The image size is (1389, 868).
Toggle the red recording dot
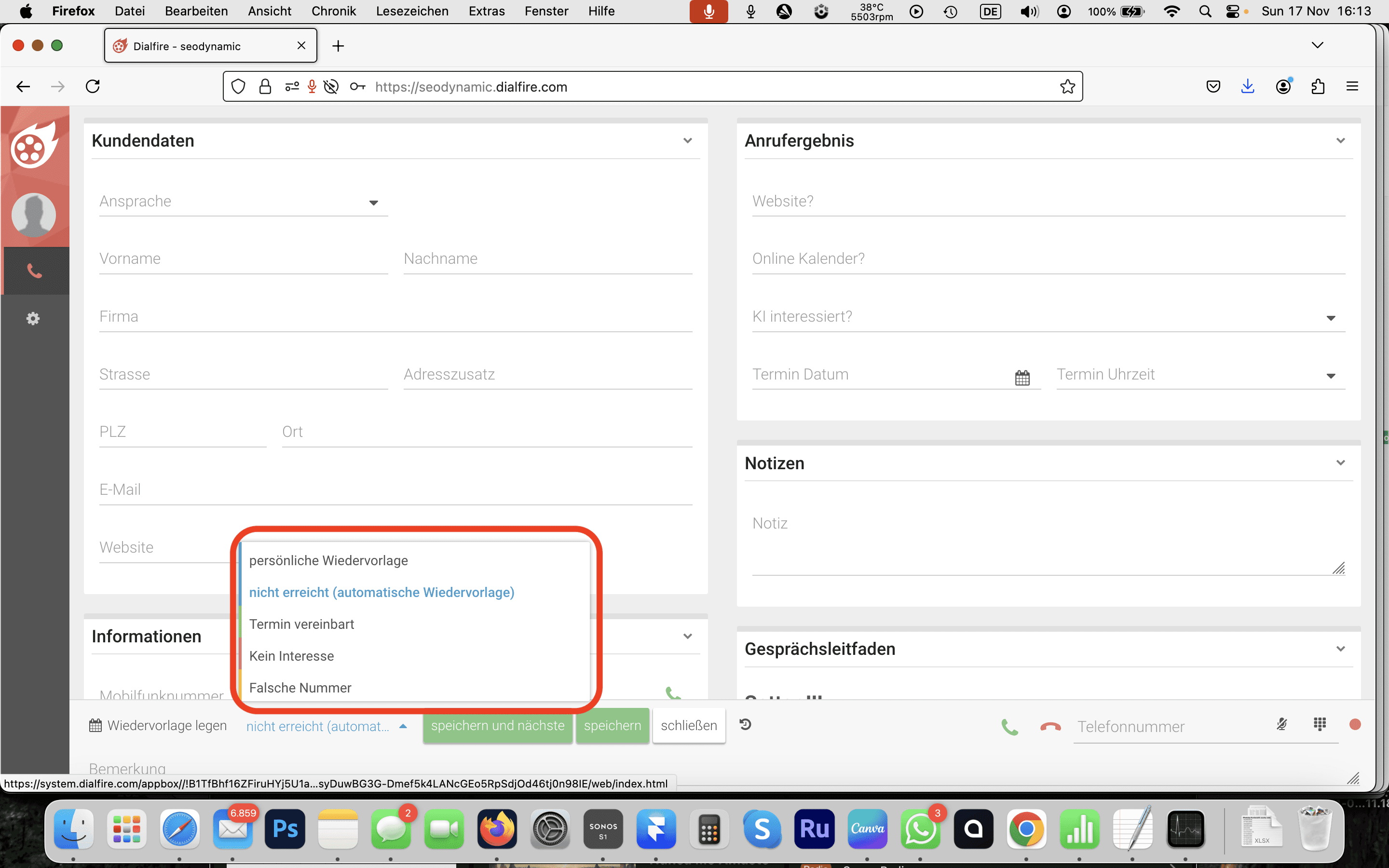pyautogui.click(x=1355, y=724)
